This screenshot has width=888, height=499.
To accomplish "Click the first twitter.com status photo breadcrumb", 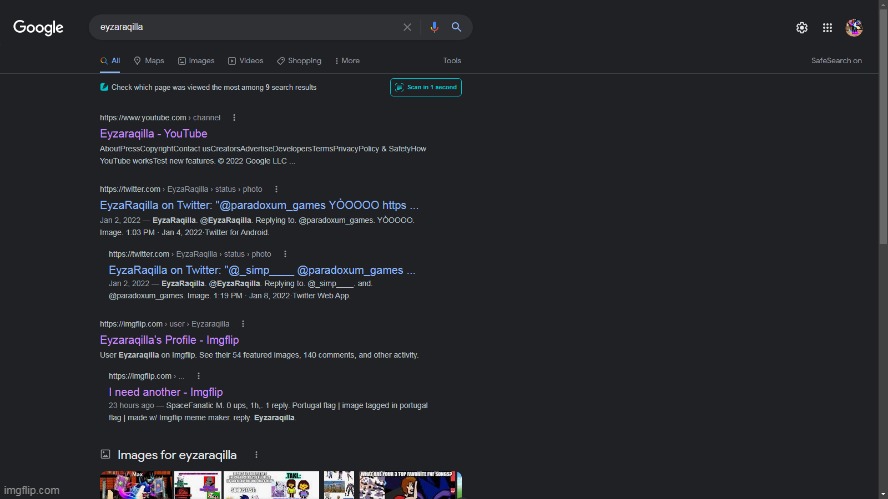I will tap(181, 189).
